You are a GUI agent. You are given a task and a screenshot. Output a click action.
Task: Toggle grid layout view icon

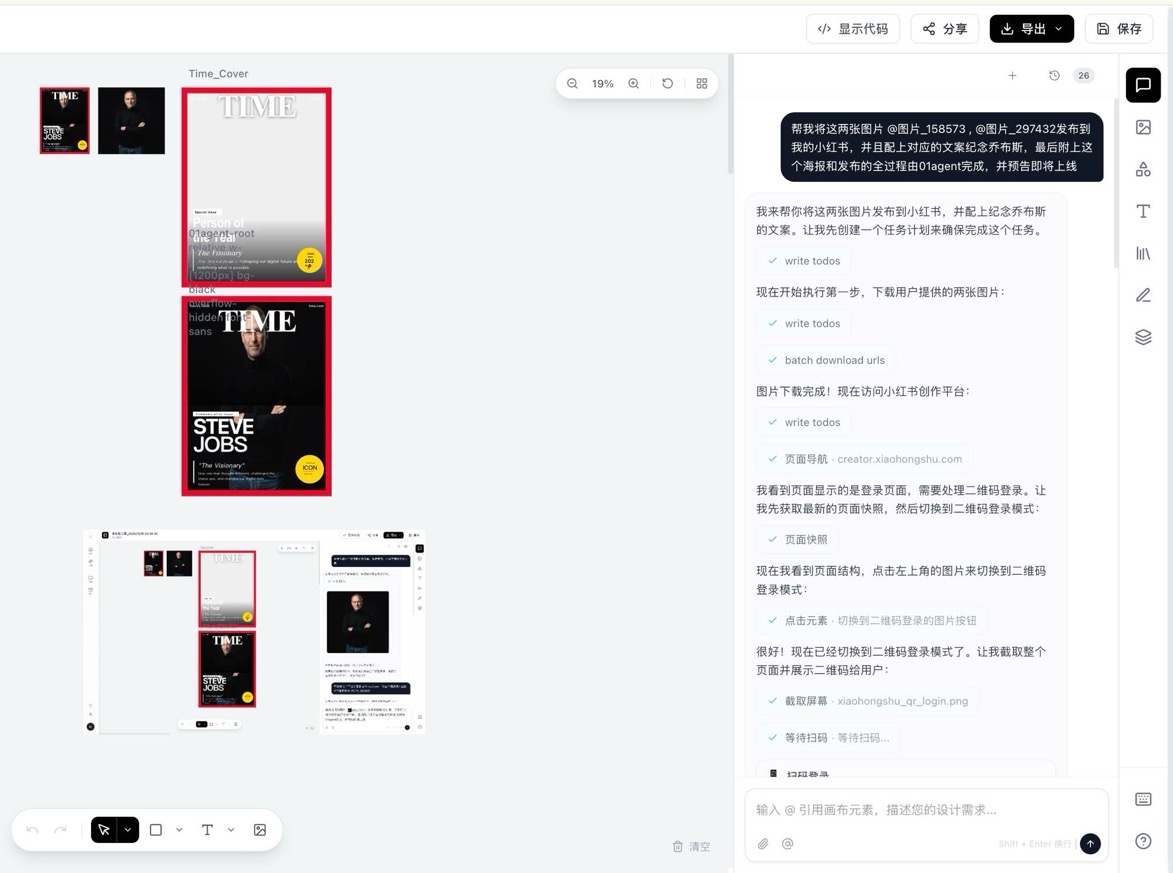(x=702, y=84)
